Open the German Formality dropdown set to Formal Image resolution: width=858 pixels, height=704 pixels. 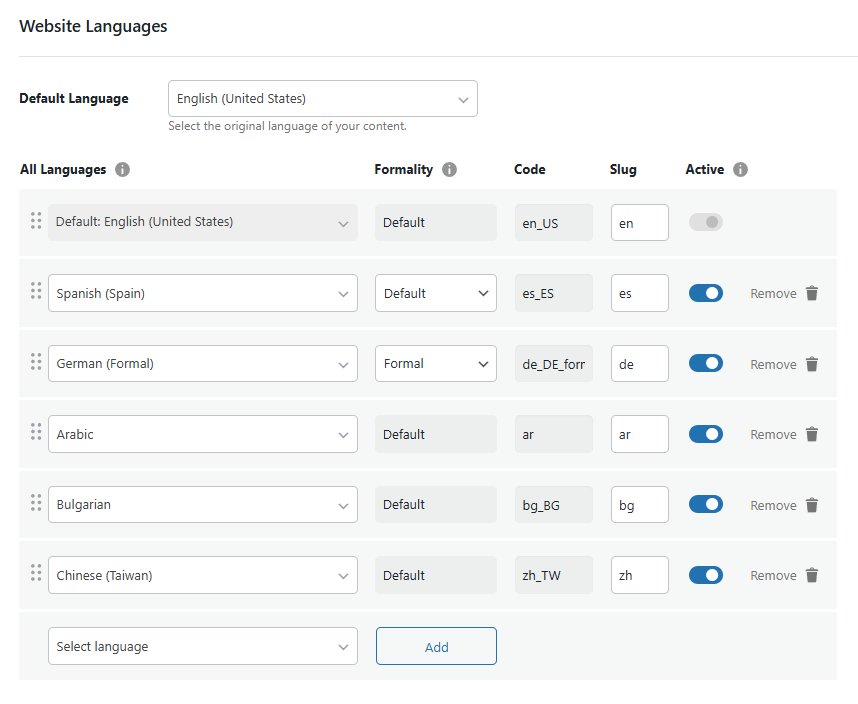pos(436,364)
